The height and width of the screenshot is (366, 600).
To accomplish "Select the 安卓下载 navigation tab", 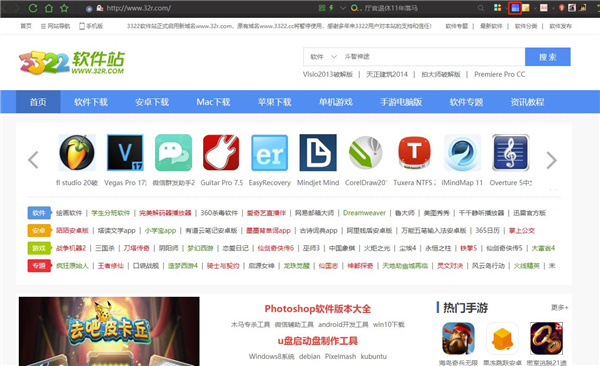I will (152, 102).
